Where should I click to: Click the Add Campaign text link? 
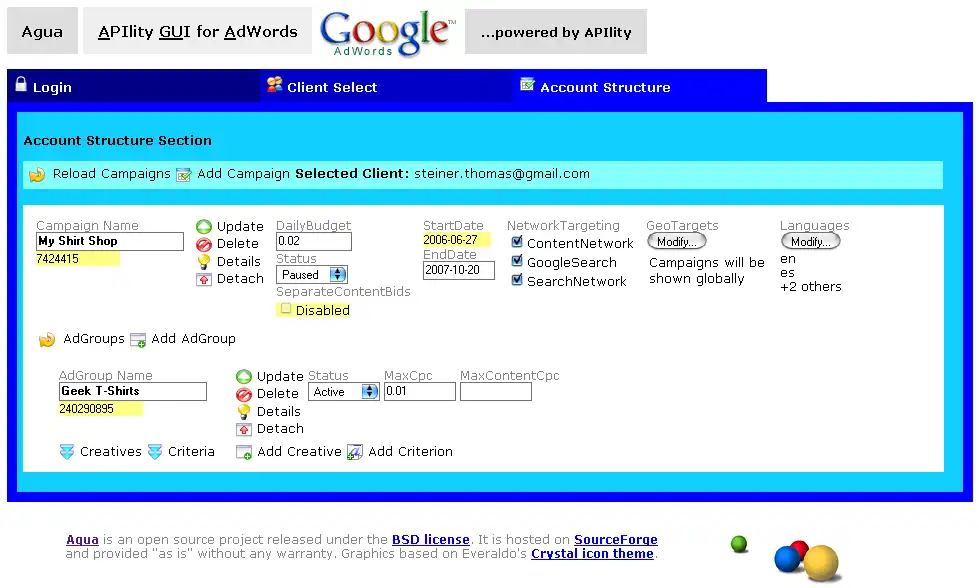click(244, 174)
